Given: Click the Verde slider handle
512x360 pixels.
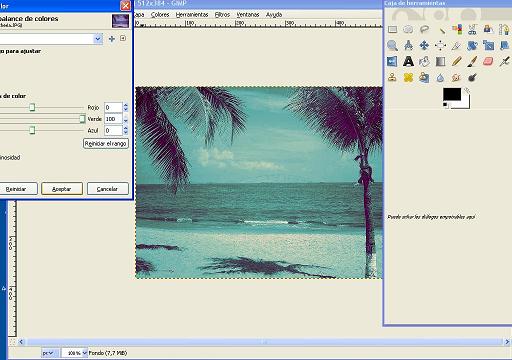Looking at the screenshot, I should click(x=82, y=119).
